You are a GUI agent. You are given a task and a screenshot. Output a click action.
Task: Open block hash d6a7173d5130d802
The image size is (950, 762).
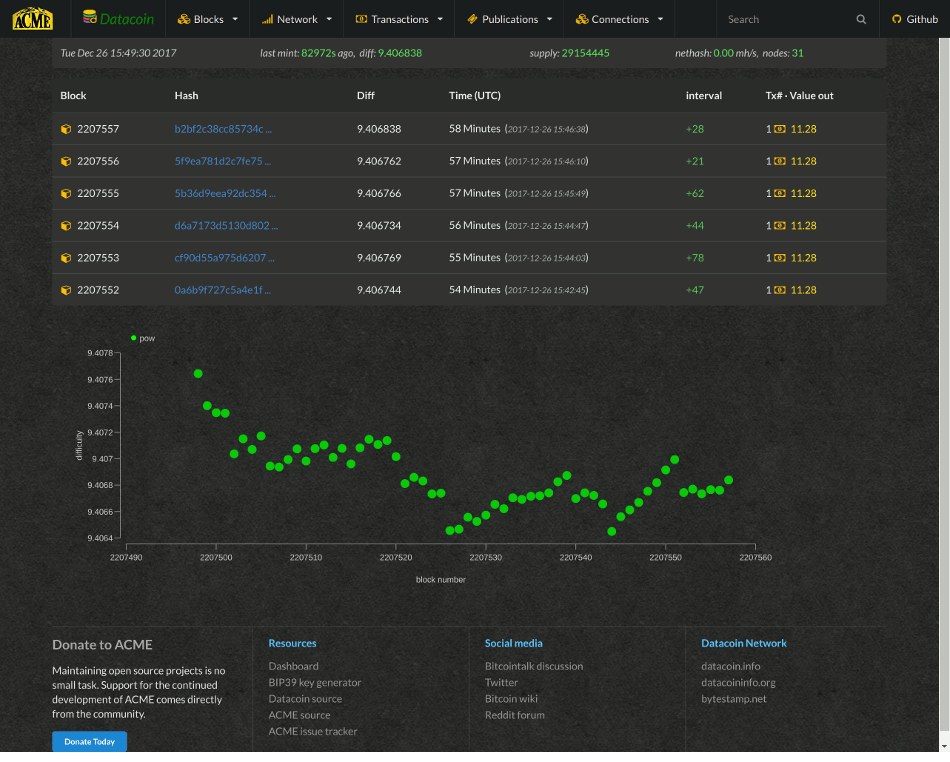226,225
